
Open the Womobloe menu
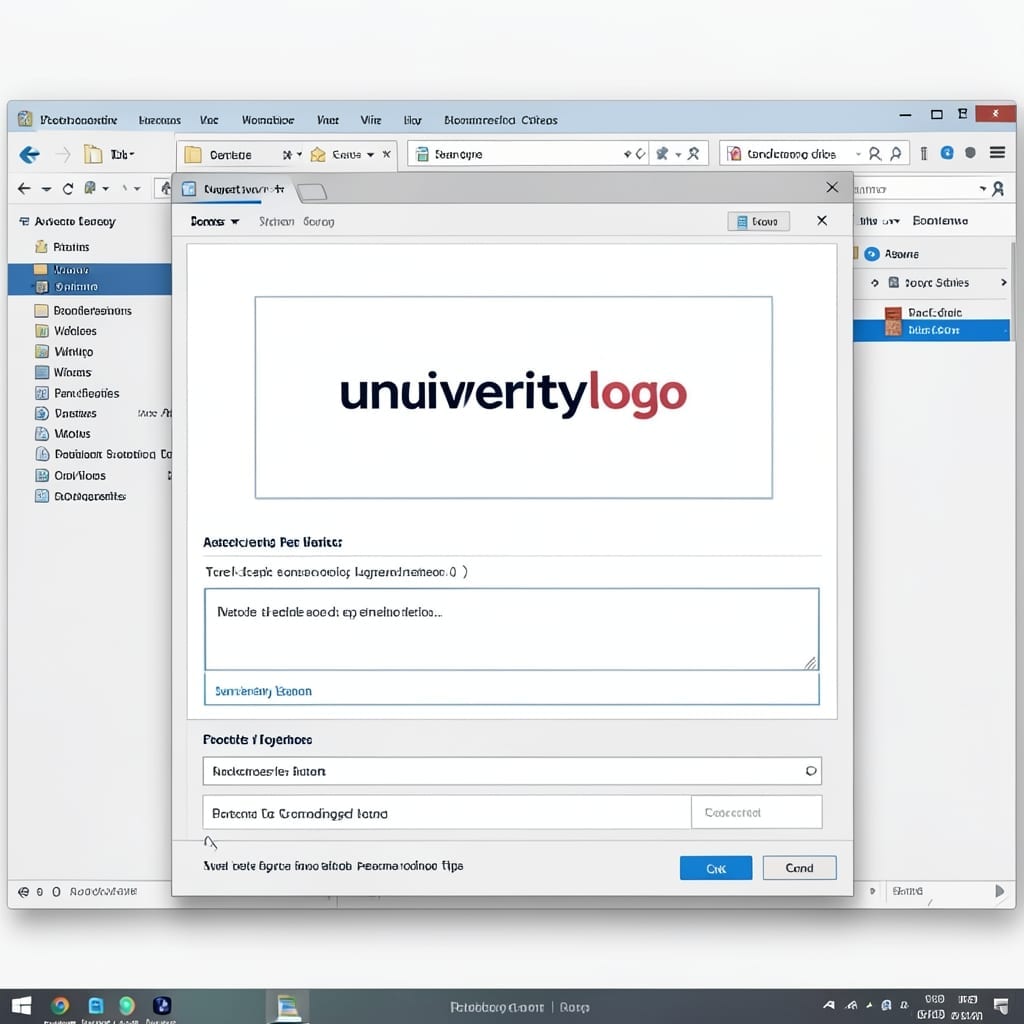coord(268,120)
